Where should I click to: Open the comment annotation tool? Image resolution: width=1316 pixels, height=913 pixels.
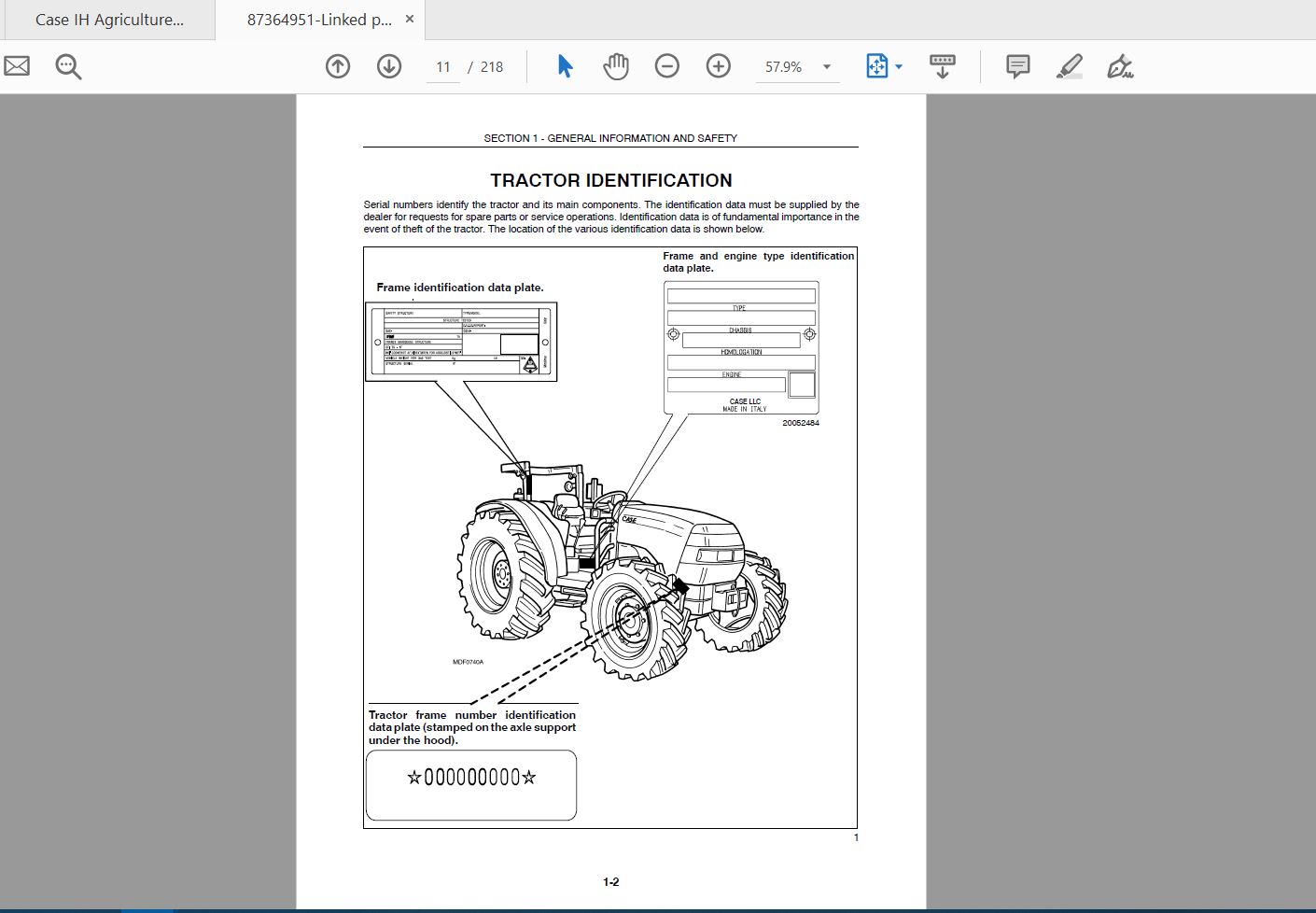coord(1016,66)
